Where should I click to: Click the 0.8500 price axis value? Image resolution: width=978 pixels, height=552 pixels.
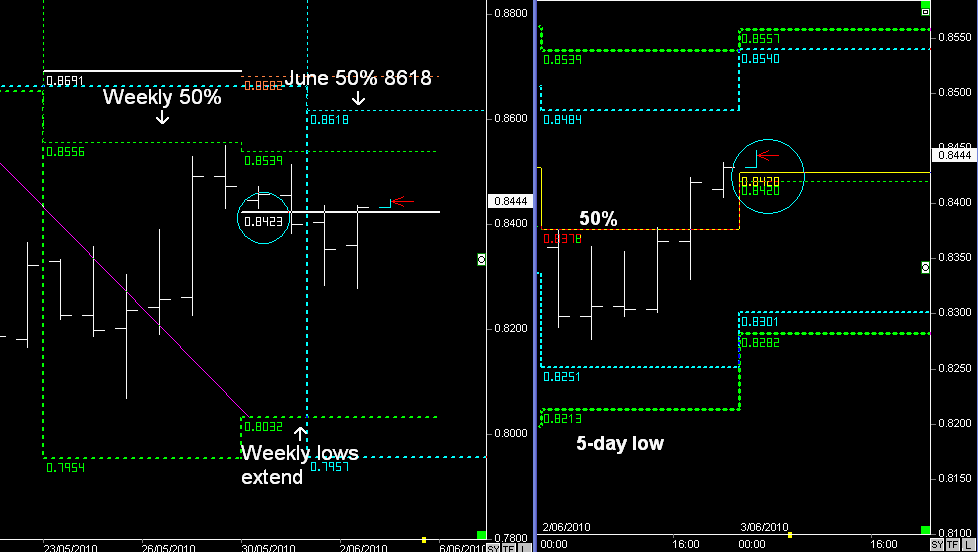point(956,92)
